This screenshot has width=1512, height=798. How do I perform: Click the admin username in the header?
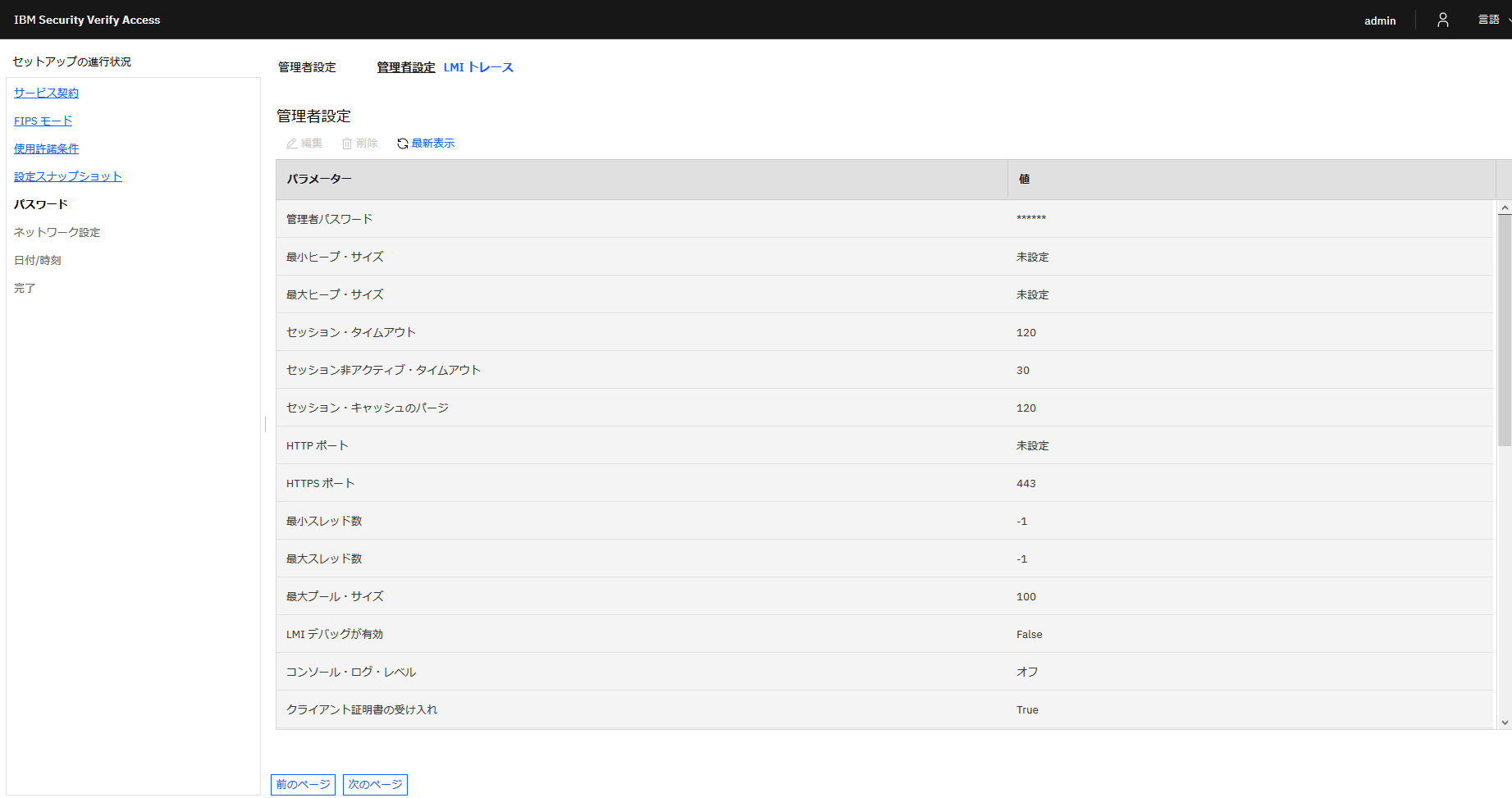pyautogui.click(x=1380, y=21)
